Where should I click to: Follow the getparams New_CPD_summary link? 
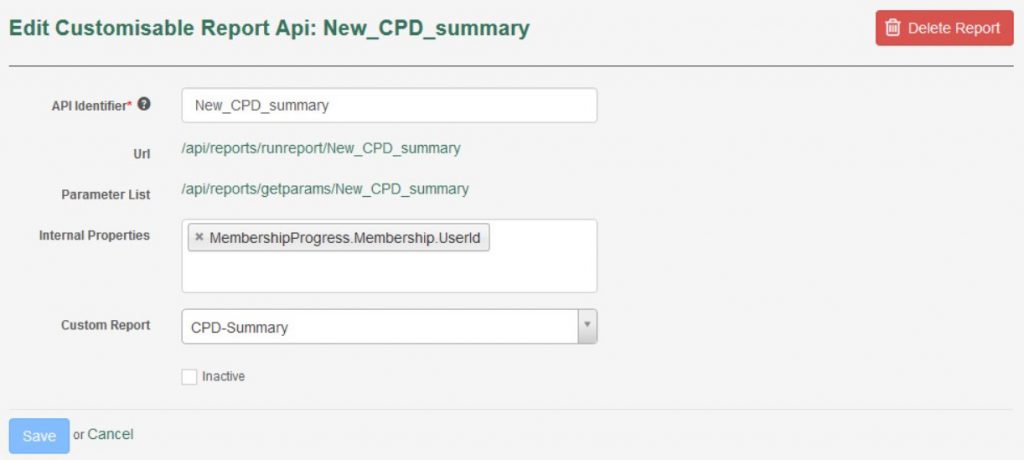[324, 188]
